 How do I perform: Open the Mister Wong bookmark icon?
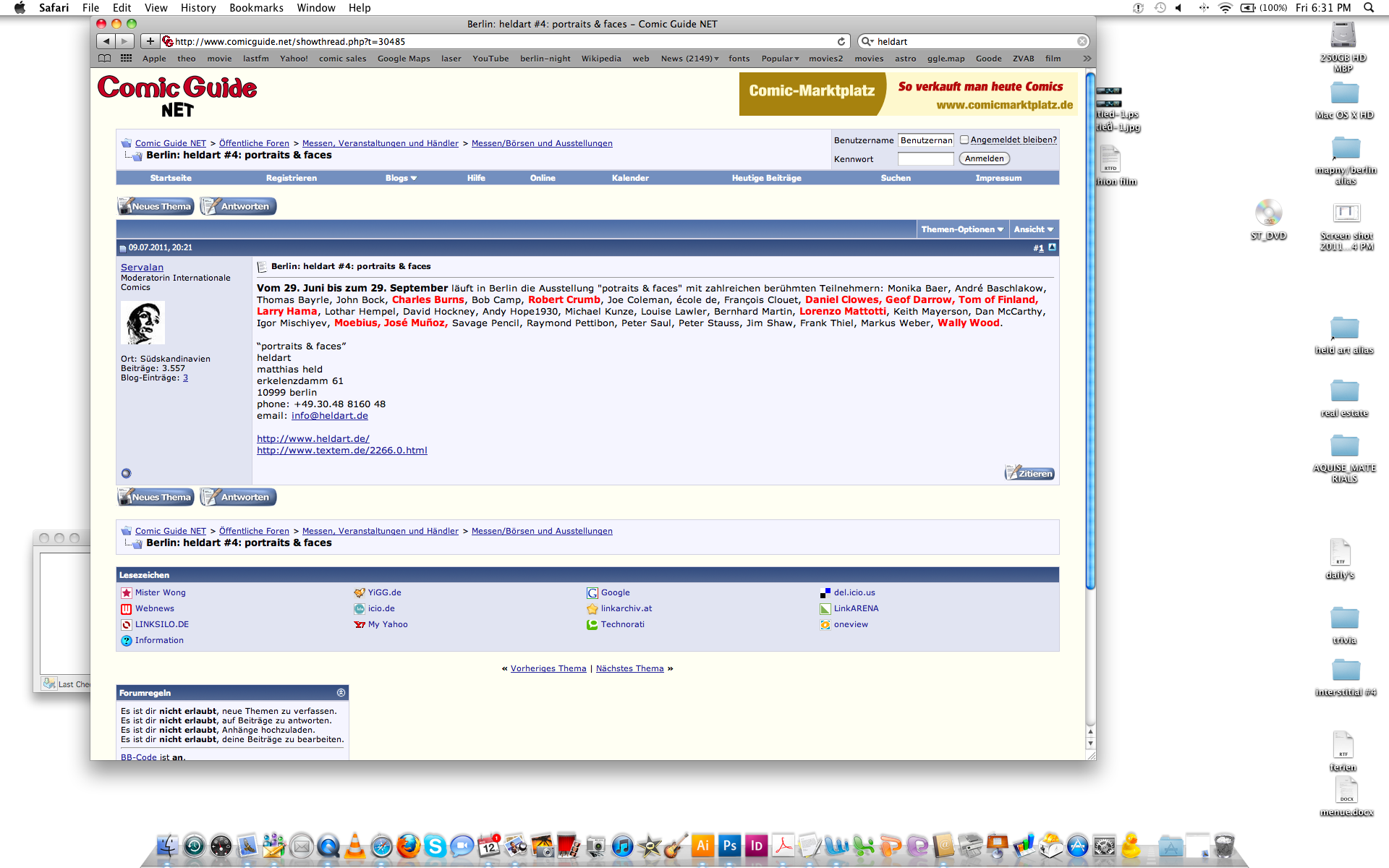click(127, 592)
